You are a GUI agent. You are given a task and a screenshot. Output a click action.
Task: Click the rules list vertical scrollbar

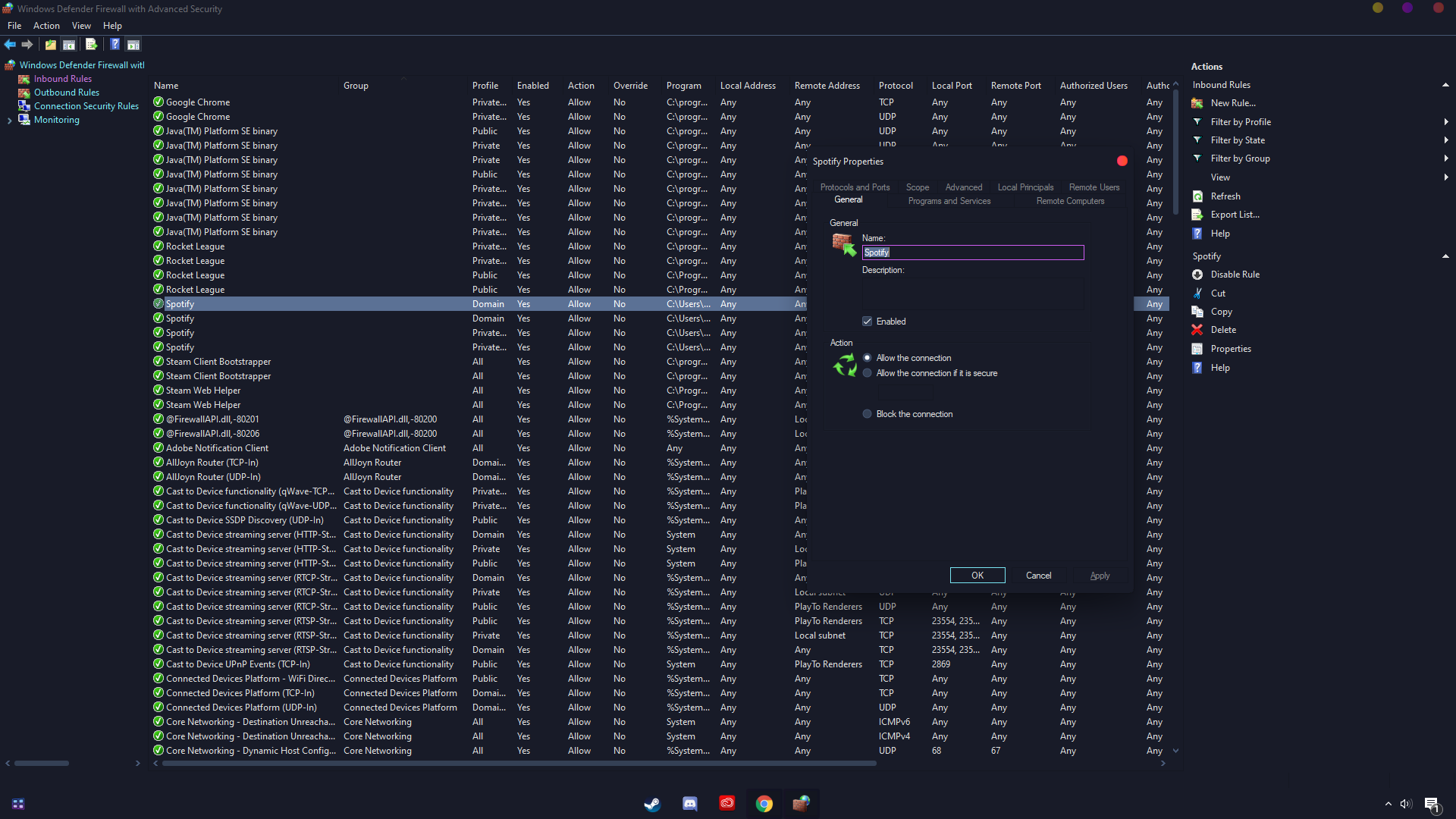(1175, 152)
